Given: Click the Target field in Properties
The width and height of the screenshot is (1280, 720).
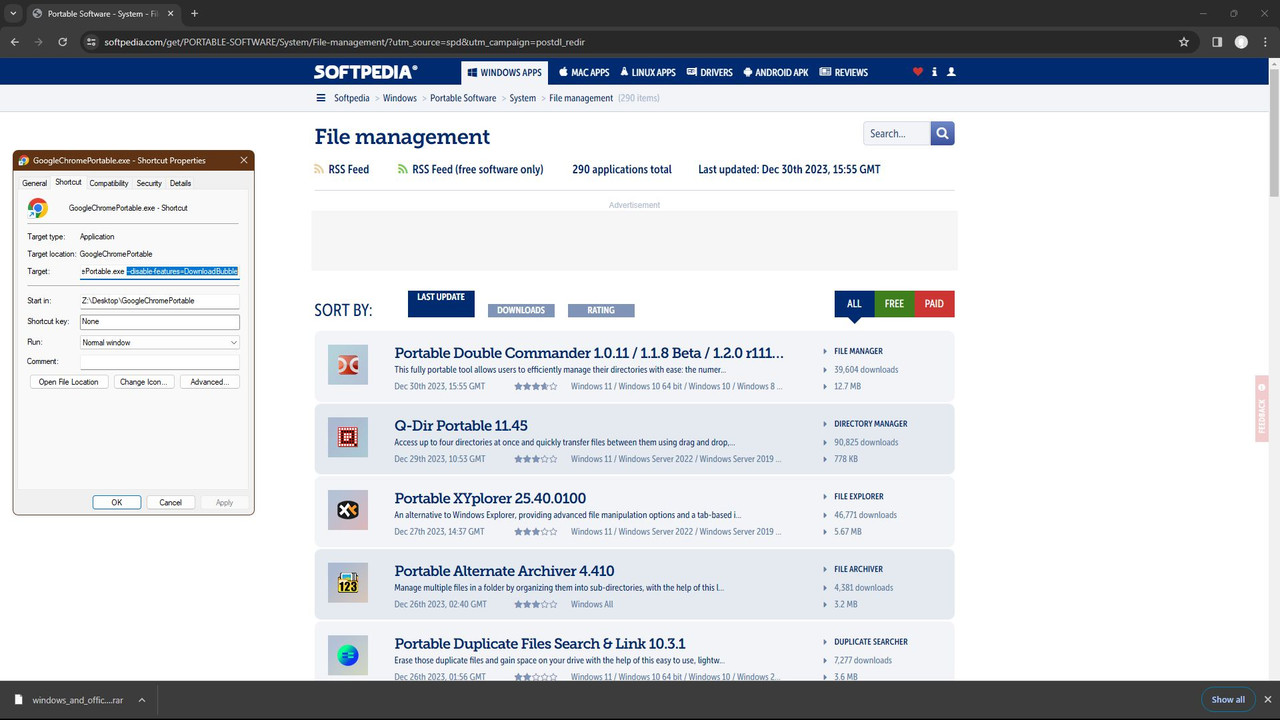Looking at the screenshot, I should point(160,271).
